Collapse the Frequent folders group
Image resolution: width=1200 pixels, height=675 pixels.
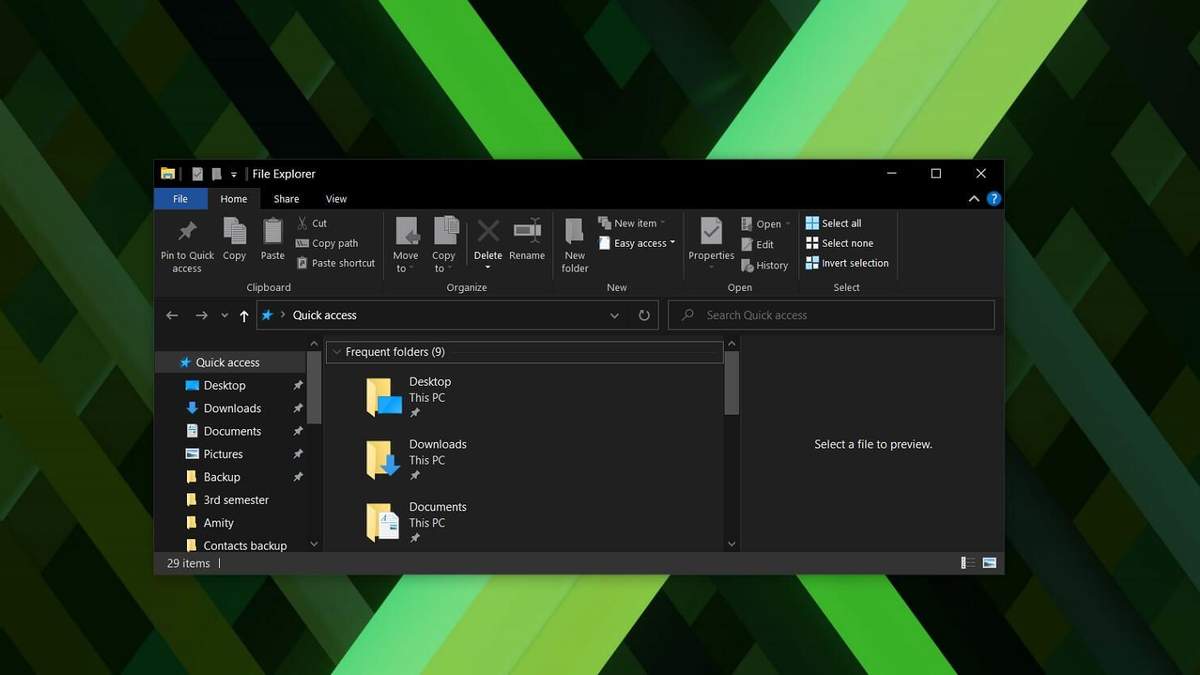(337, 352)
